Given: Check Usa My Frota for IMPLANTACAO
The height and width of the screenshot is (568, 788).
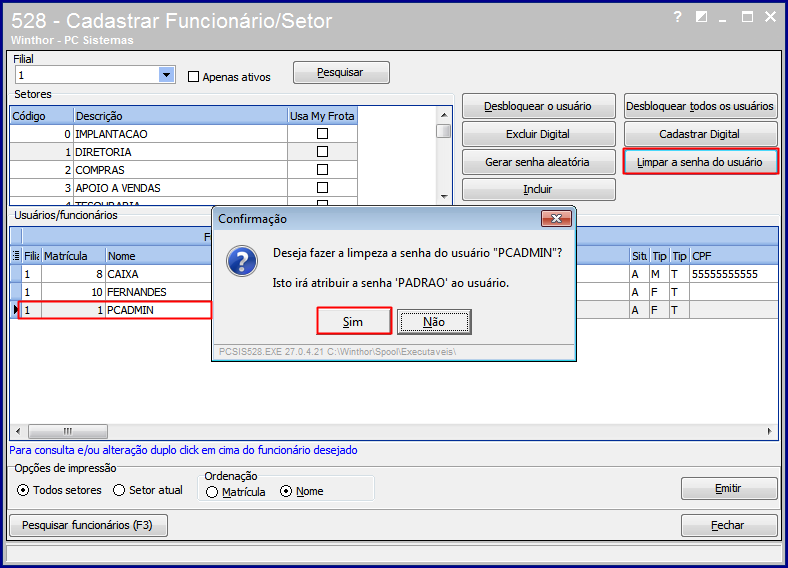Looking at the screenshot, I should pos(323,134).
